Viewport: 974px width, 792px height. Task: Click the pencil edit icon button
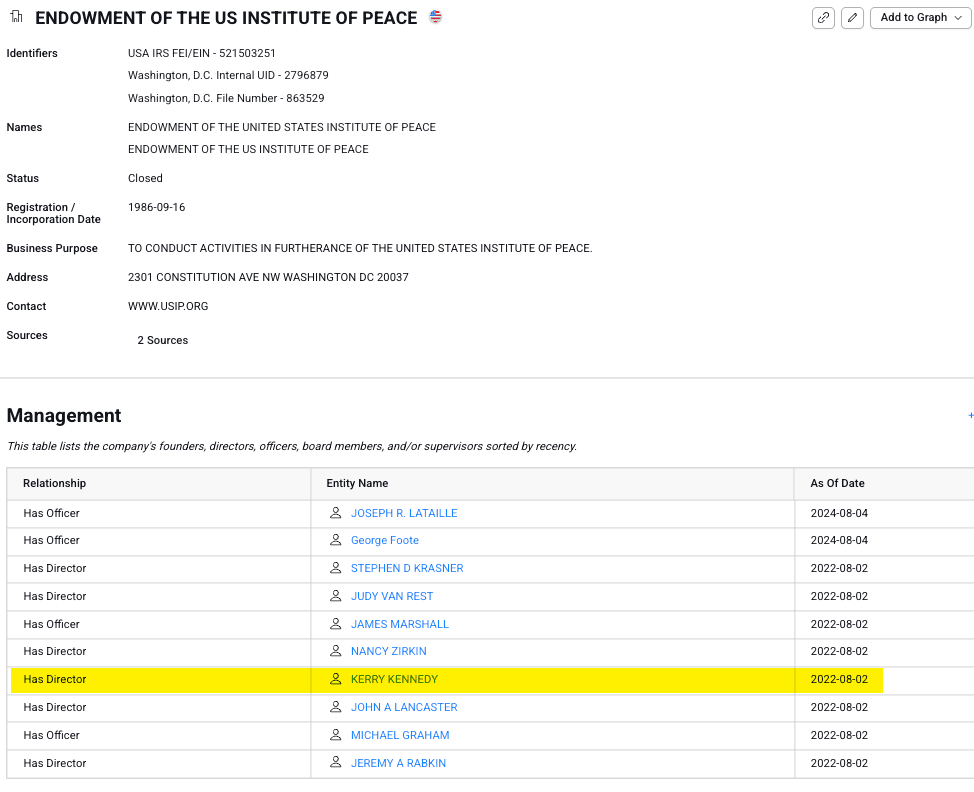[x=852, y=18]
